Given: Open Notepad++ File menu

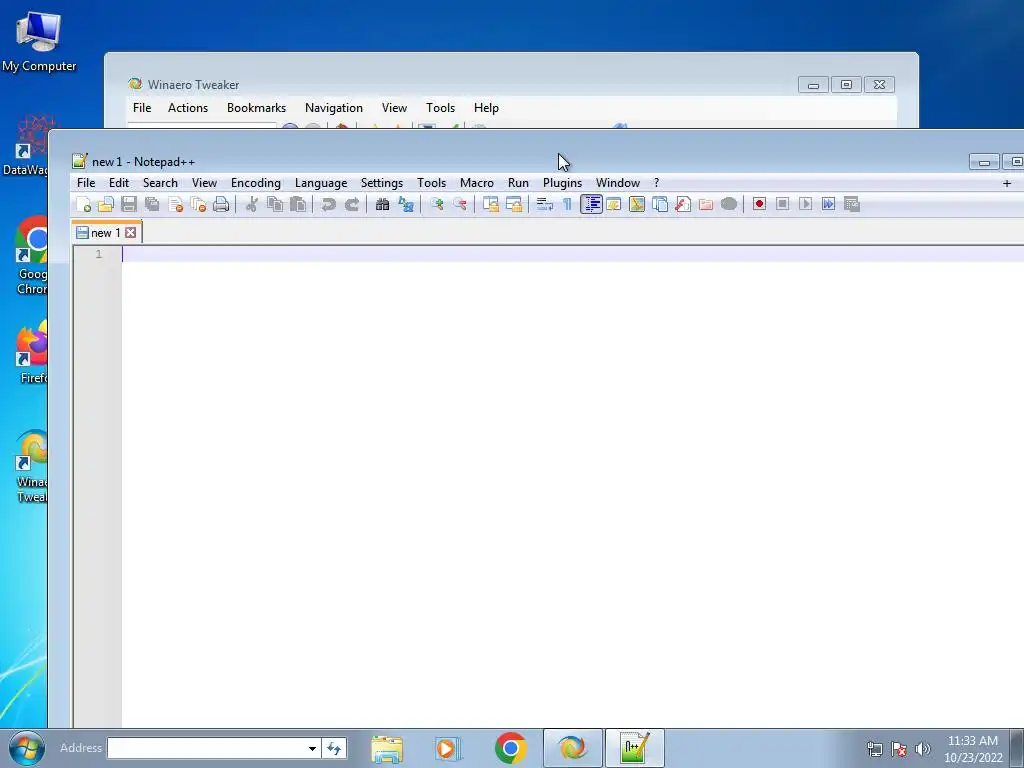Looking at the screenshot, I should click(x=86, y=183).
